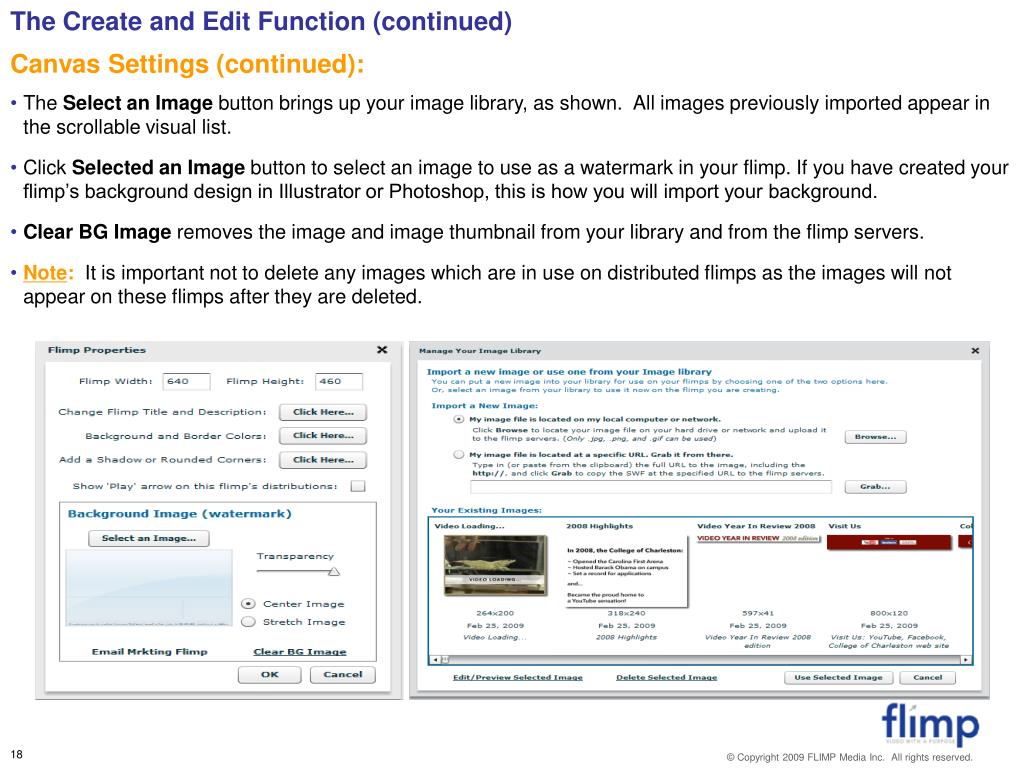Image resolution: width=1024 pixels, height=768 pixels.
Task: Click the '800x120' size text
Action: tap(889, 613)
